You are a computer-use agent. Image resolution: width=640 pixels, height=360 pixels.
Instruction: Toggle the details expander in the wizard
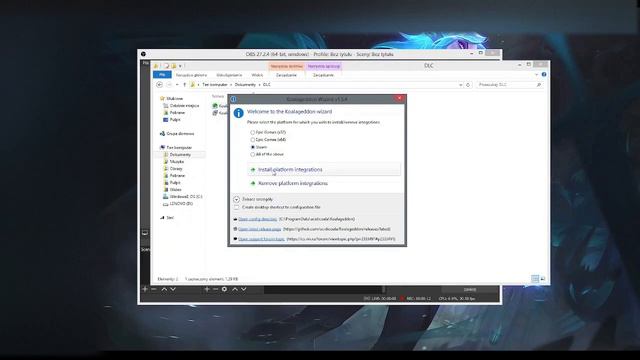click(x=236, y=200)
